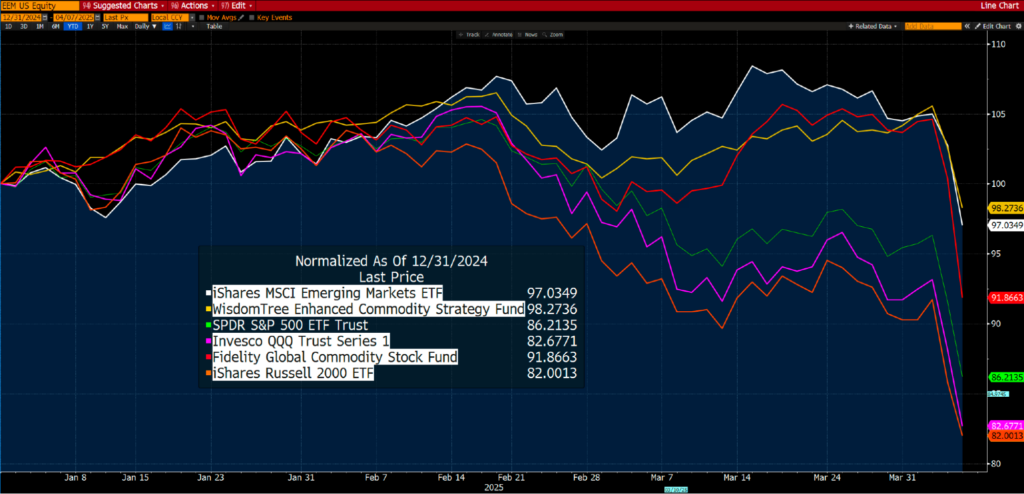Toggle the Mov Avgs checkbox
Screen dimensions: 1024x494
[x=202, y=18]
